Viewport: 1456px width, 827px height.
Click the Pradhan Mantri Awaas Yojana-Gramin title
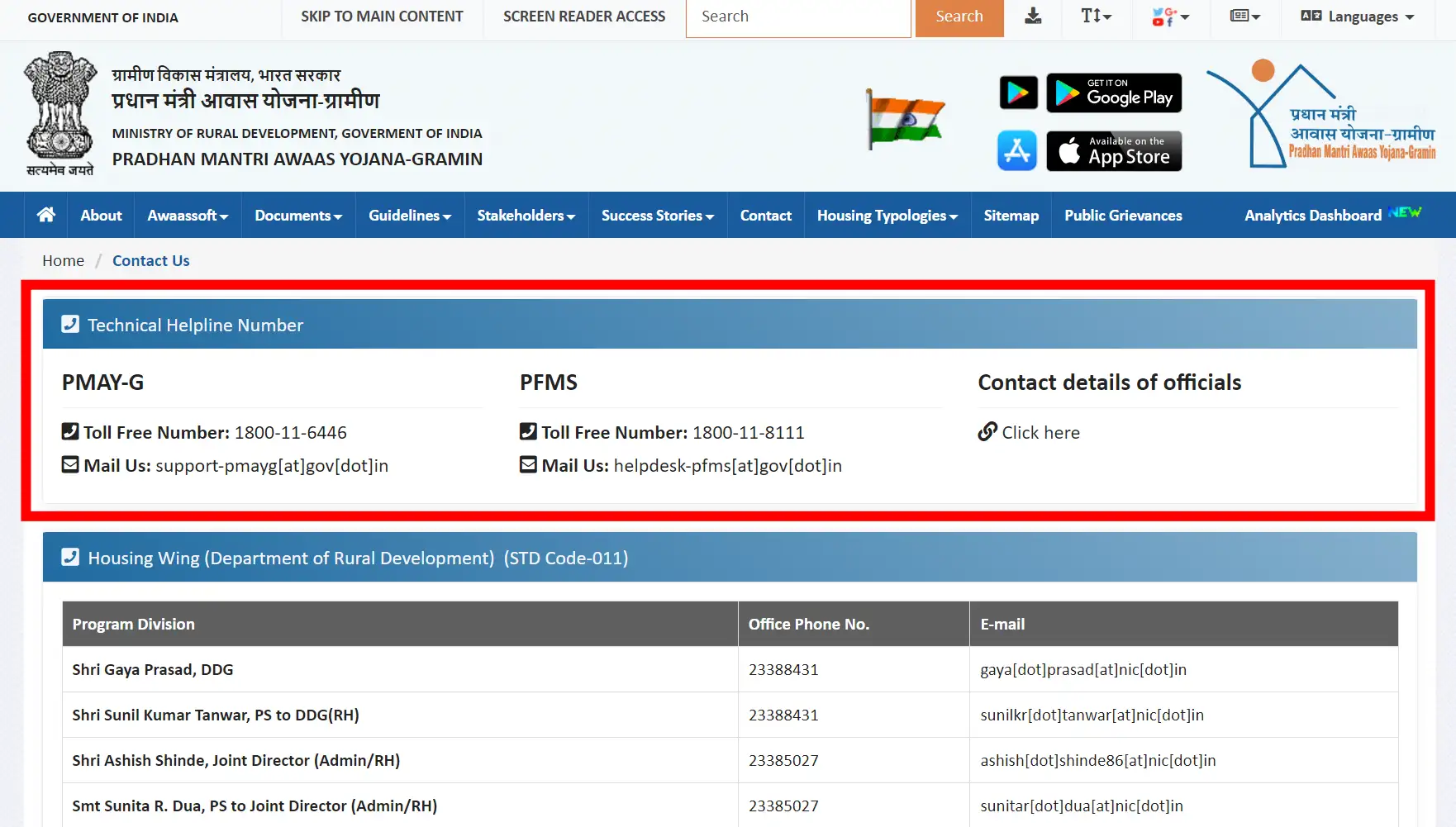tap(297, 159)
